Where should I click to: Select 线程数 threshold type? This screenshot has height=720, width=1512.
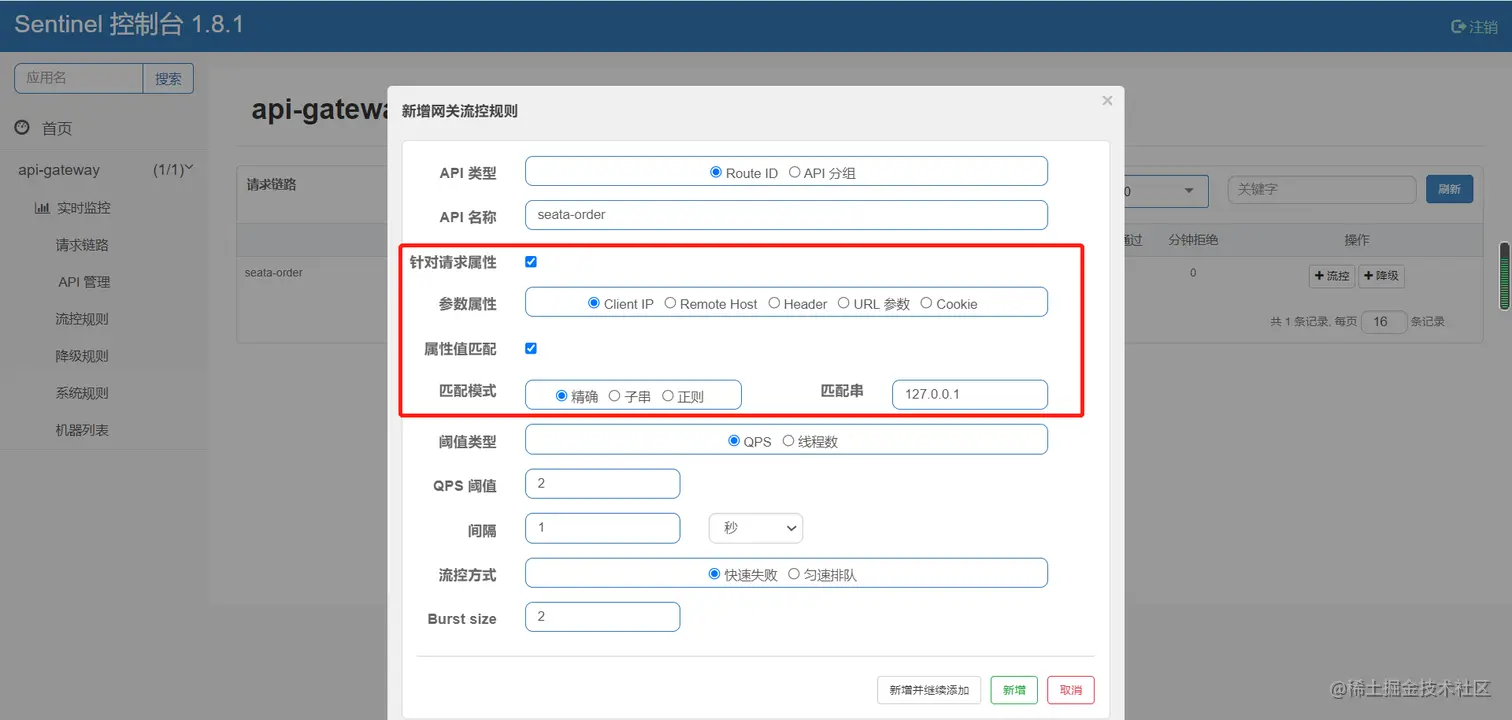pos(788,440)
